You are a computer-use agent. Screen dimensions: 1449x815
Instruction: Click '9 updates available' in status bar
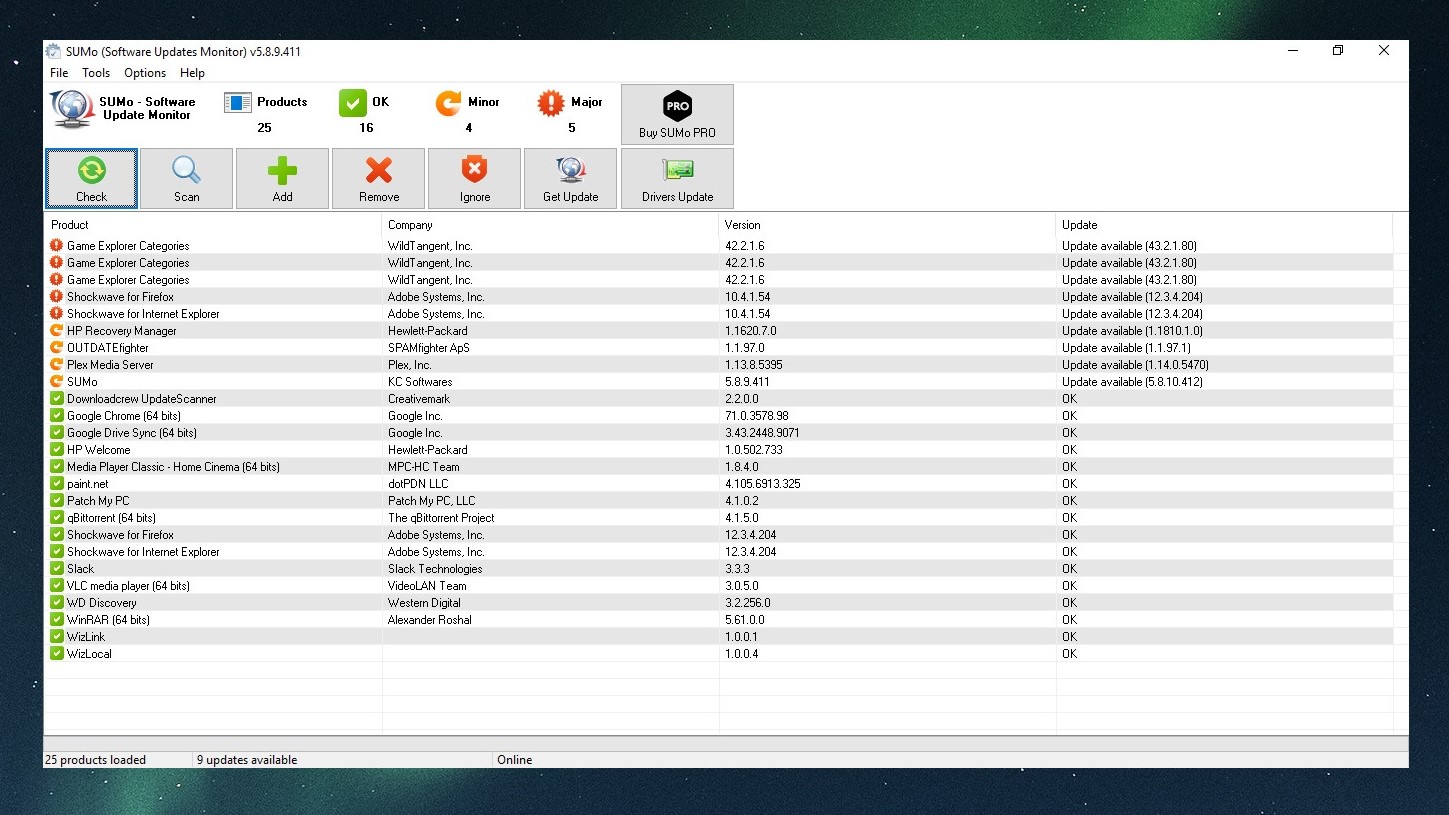(x=247, y=760)
